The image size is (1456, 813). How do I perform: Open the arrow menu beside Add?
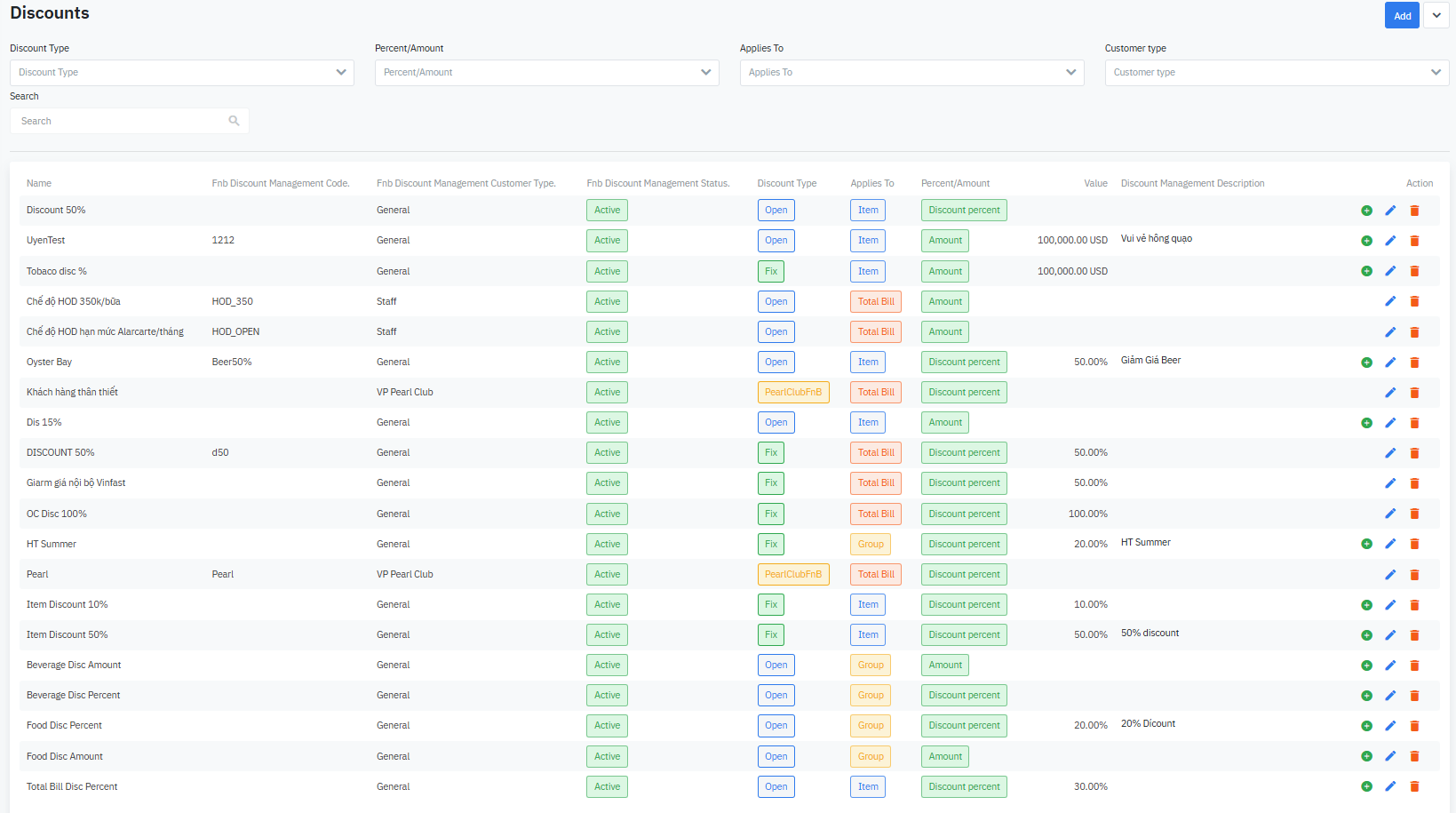(1436, 16)
